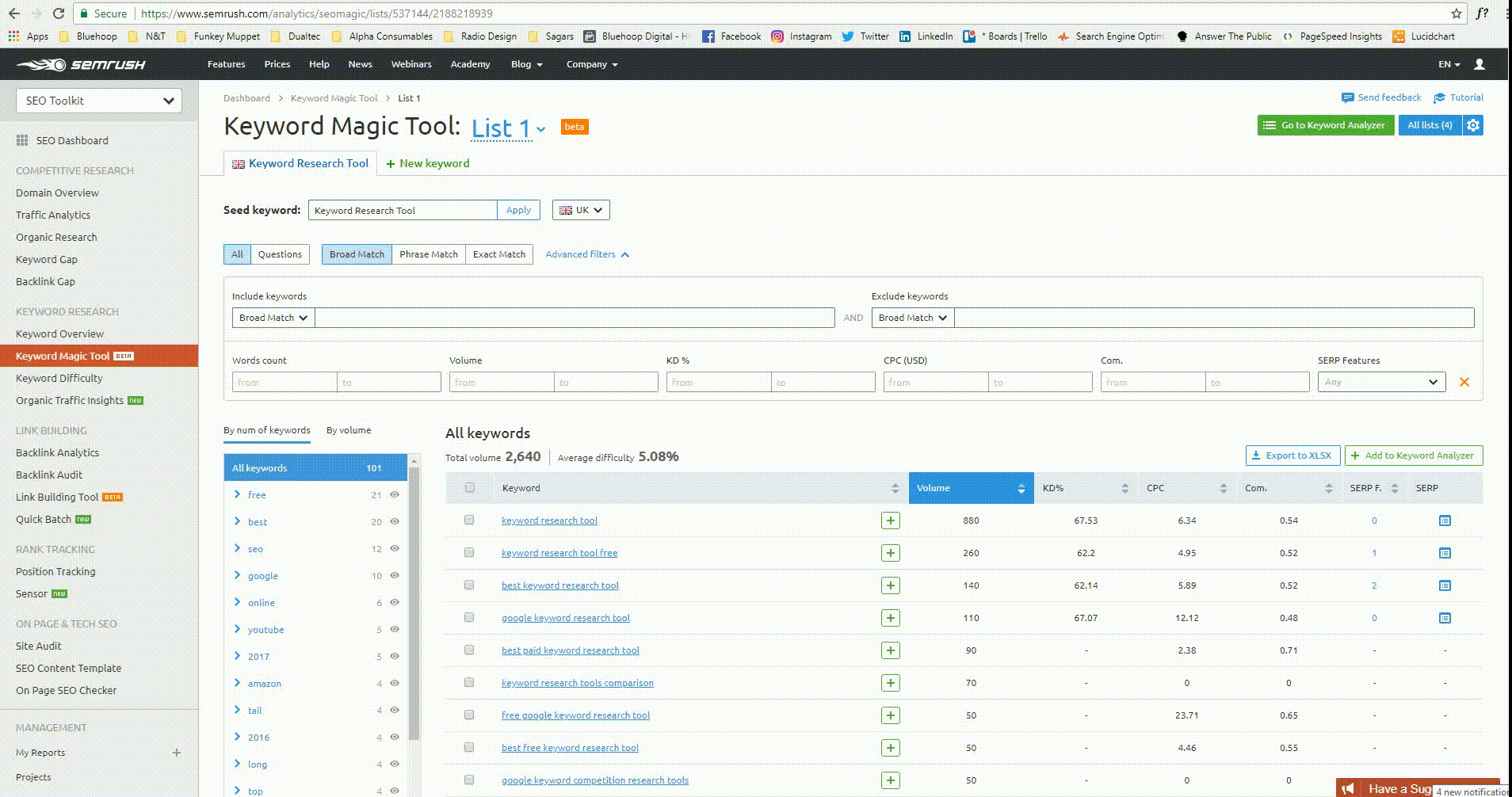Screen dimensions: 1512x797
Task: Open Exclude keywords Broad Match dropdown
Action: click(912, 318)
